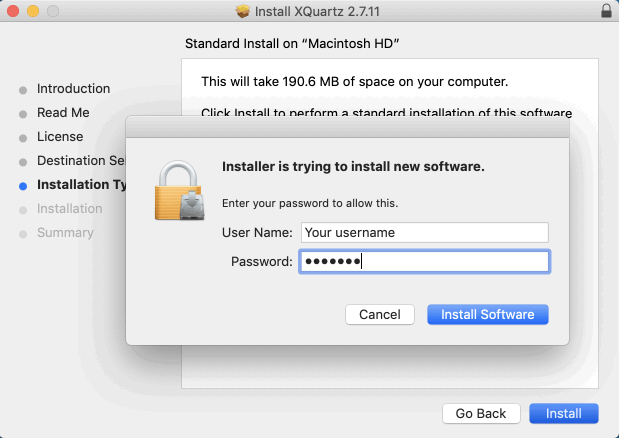
Task: Select the dimmed Summary step
Action: 65,233
